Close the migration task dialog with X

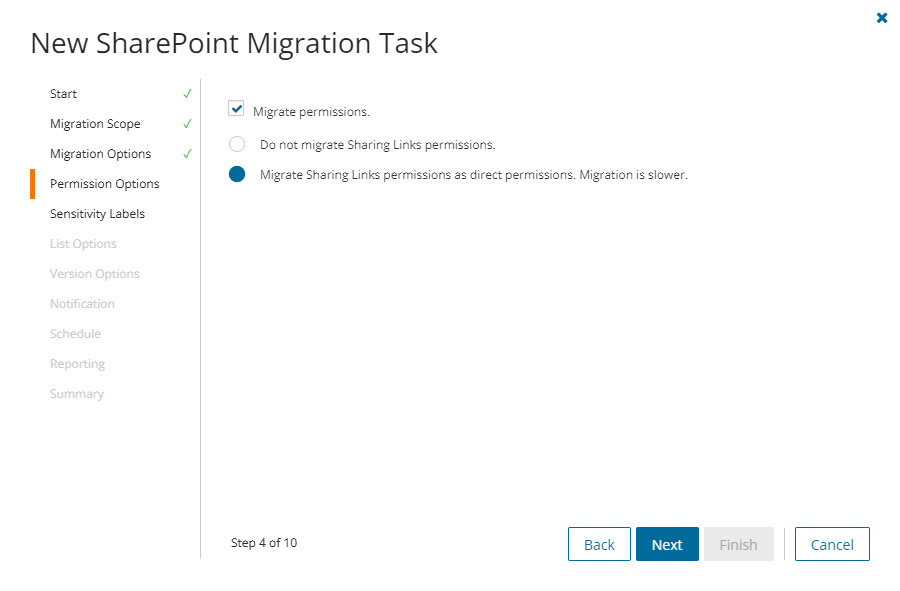coord(881,18)
